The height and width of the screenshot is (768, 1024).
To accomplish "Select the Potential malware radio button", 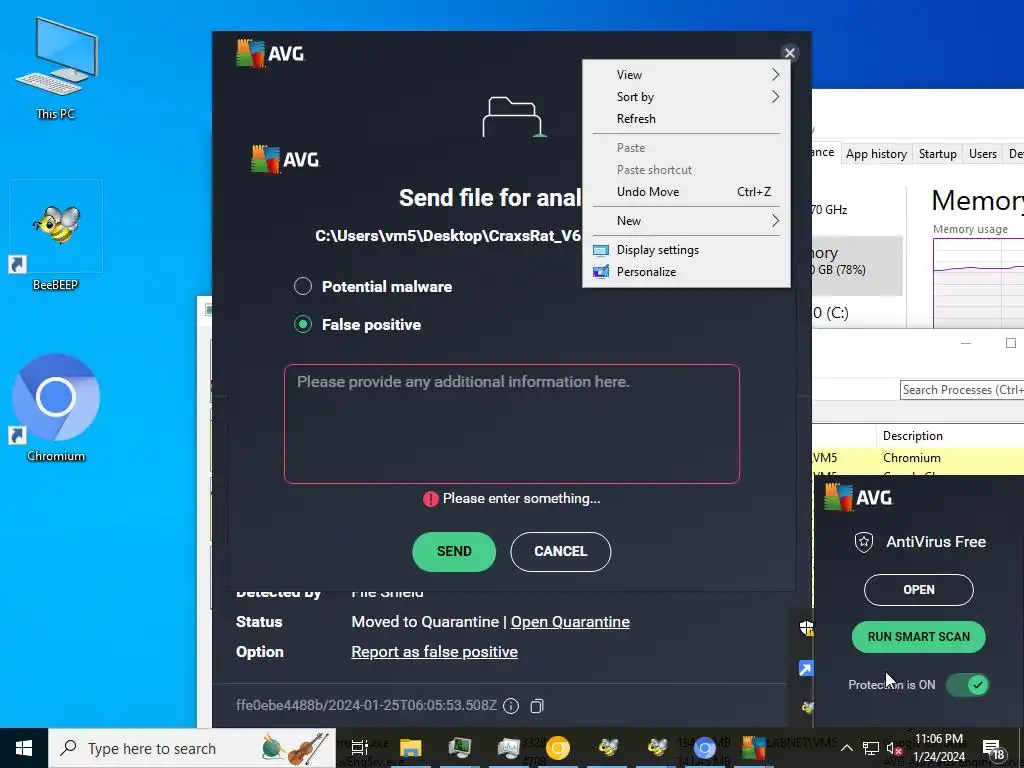I will [x=302, y=286].
